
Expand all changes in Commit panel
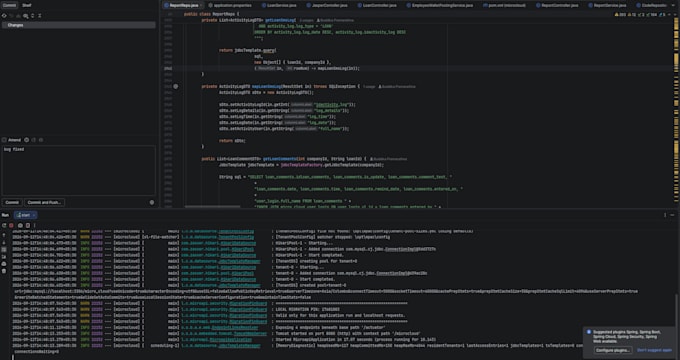(33, 16)
